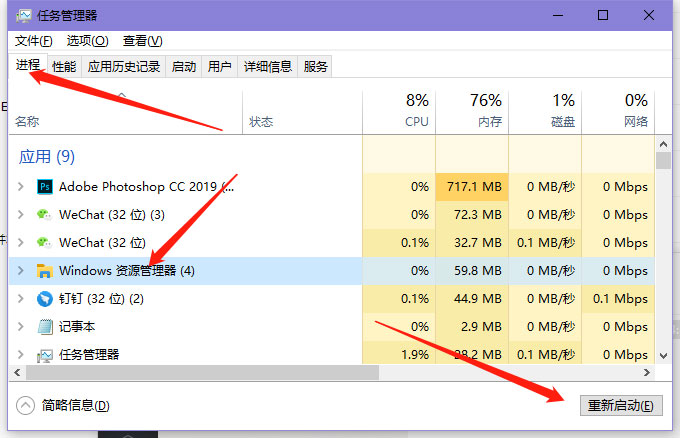
Task: Switch to the 进程 tab
Action: click(28, 65)
